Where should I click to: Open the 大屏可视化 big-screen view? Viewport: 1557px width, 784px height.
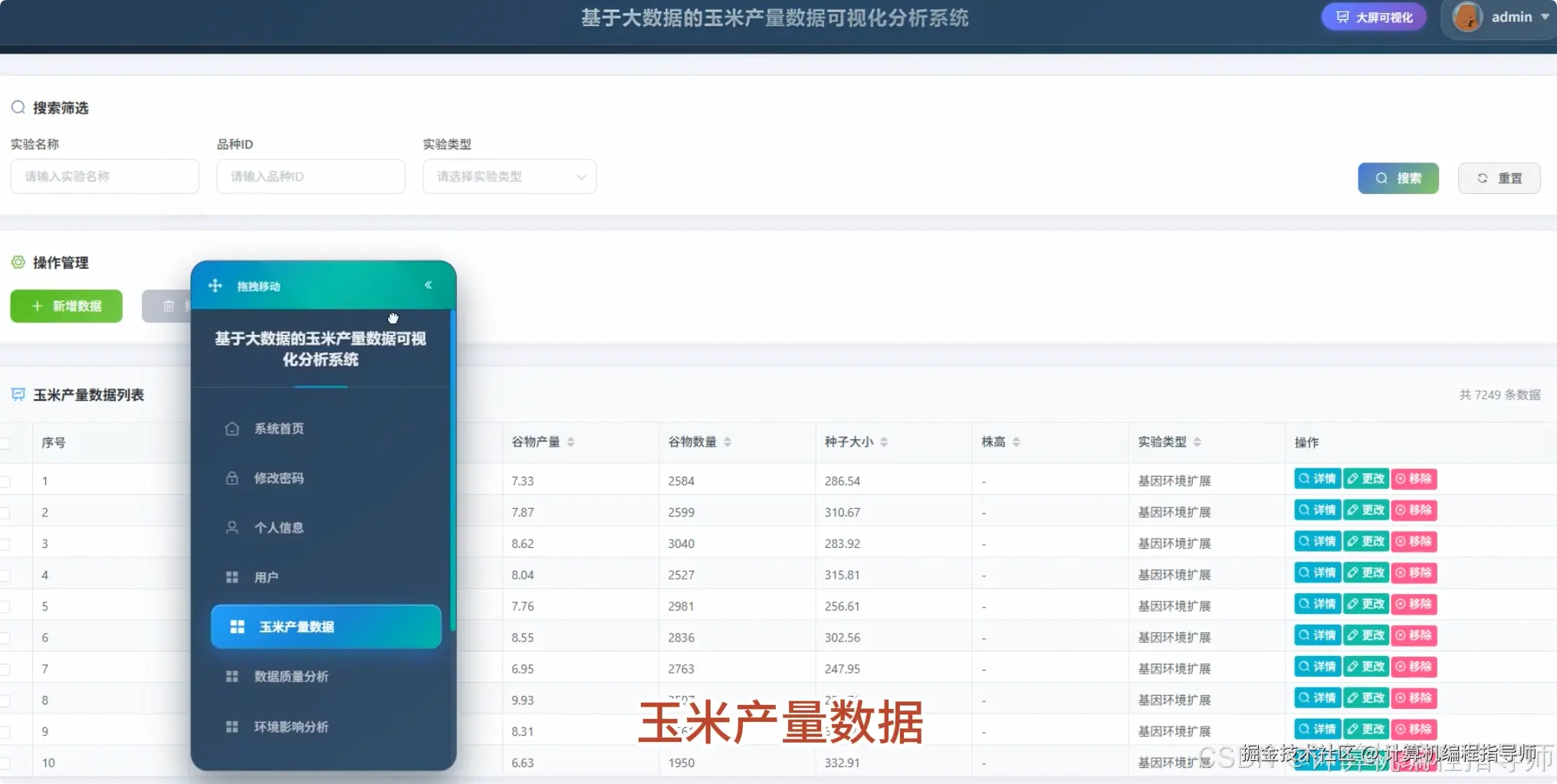click(x=1375, y=17)
